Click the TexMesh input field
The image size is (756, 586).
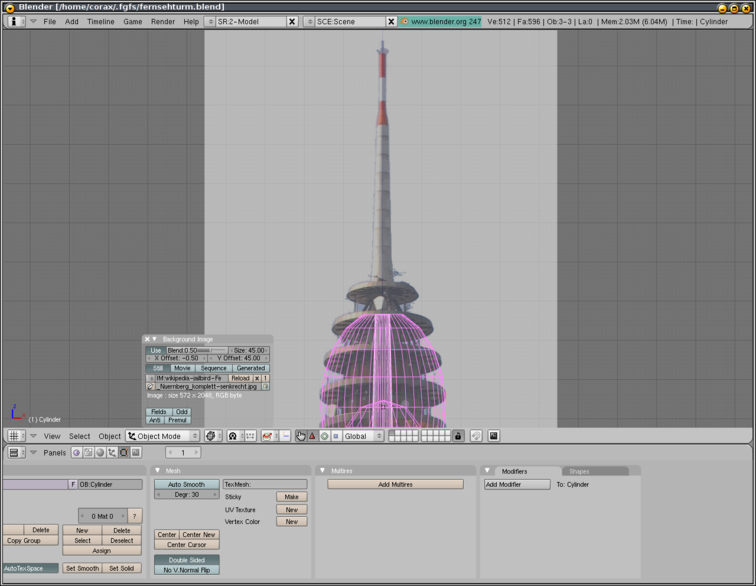pyautogui.click(x=265, y=484)
